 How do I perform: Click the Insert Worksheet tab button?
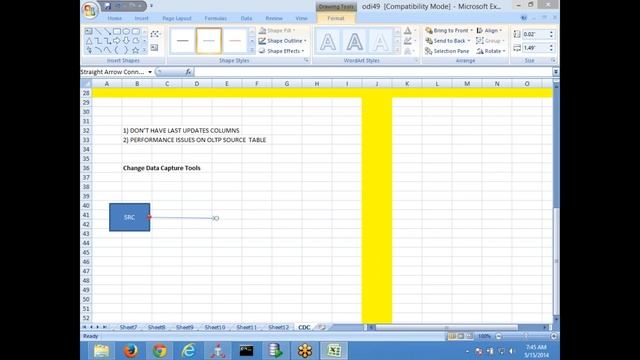(322, 327)
